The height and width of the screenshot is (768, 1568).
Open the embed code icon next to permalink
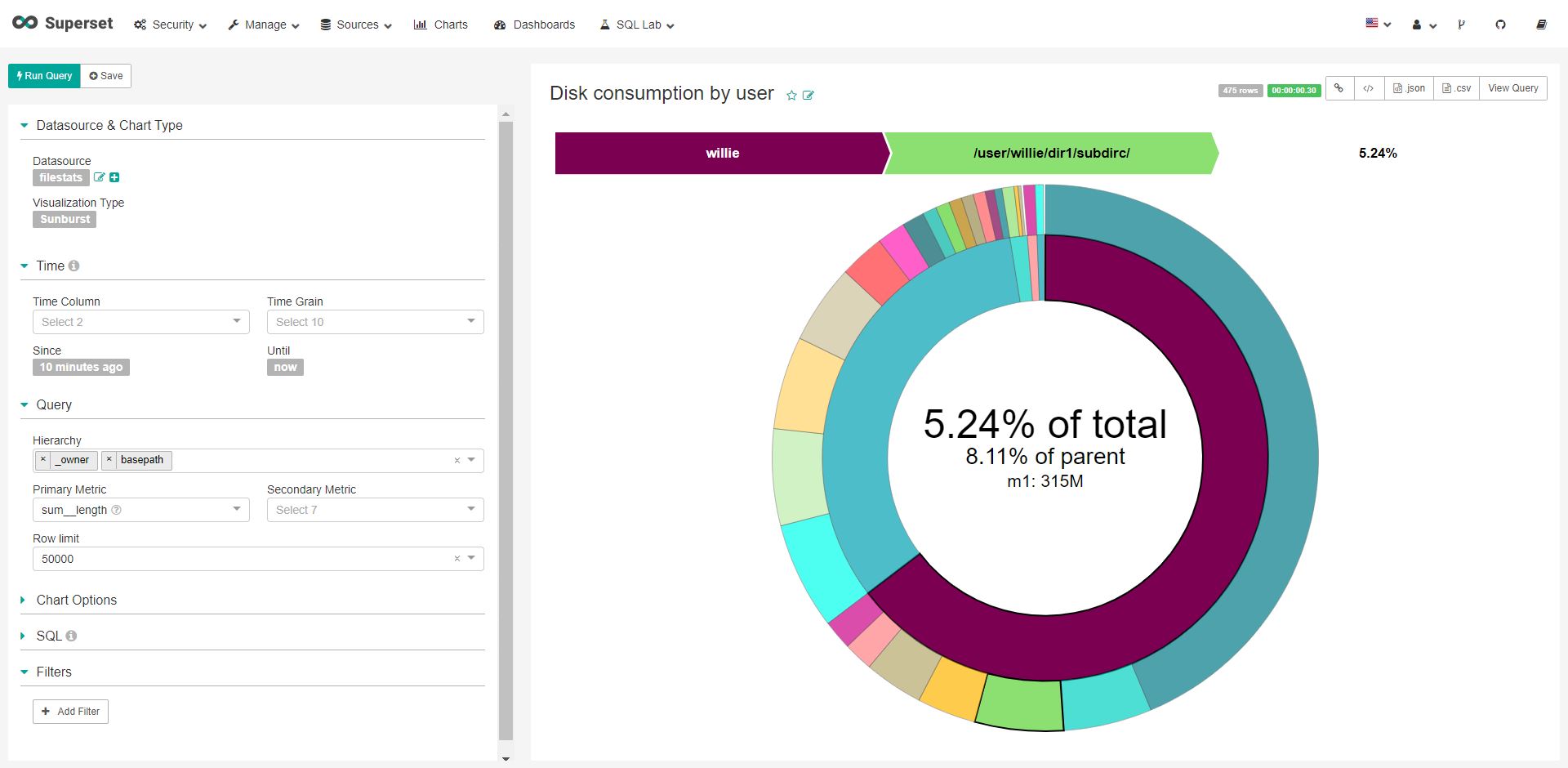1369,88
